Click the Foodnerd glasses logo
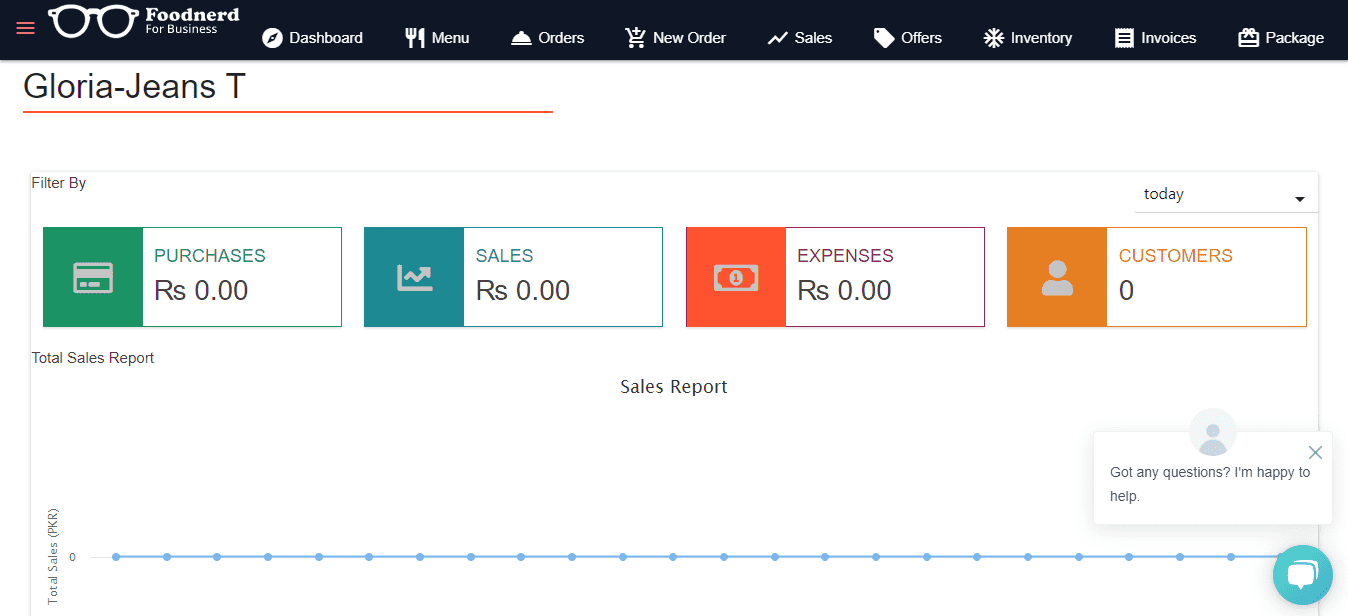This screenshot has height=616, width=1348. [x=93, y=22]
